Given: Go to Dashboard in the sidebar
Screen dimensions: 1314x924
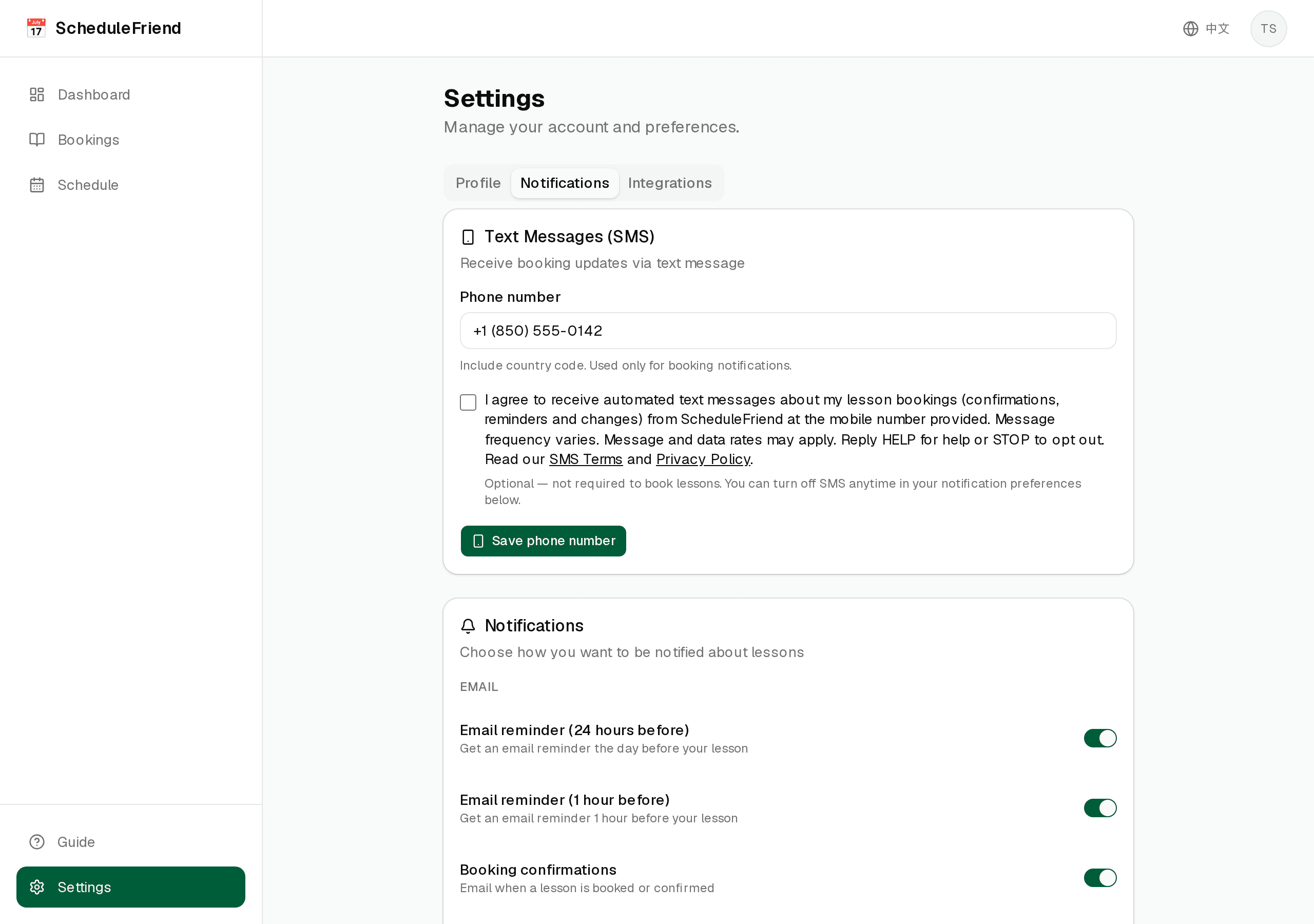Looking at the screenshot, I should coord(131,94).
